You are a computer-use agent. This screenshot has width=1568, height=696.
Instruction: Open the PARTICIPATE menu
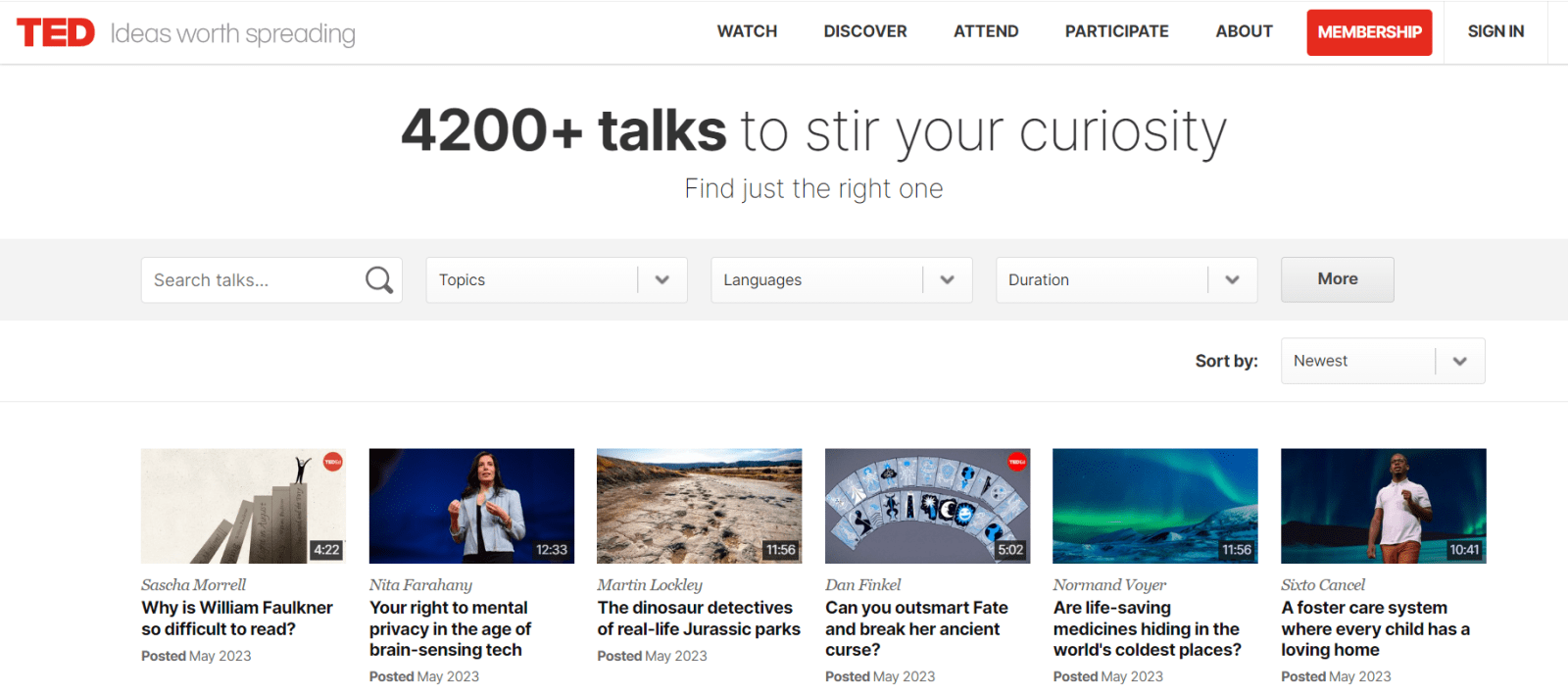(x=1116, y=31)
